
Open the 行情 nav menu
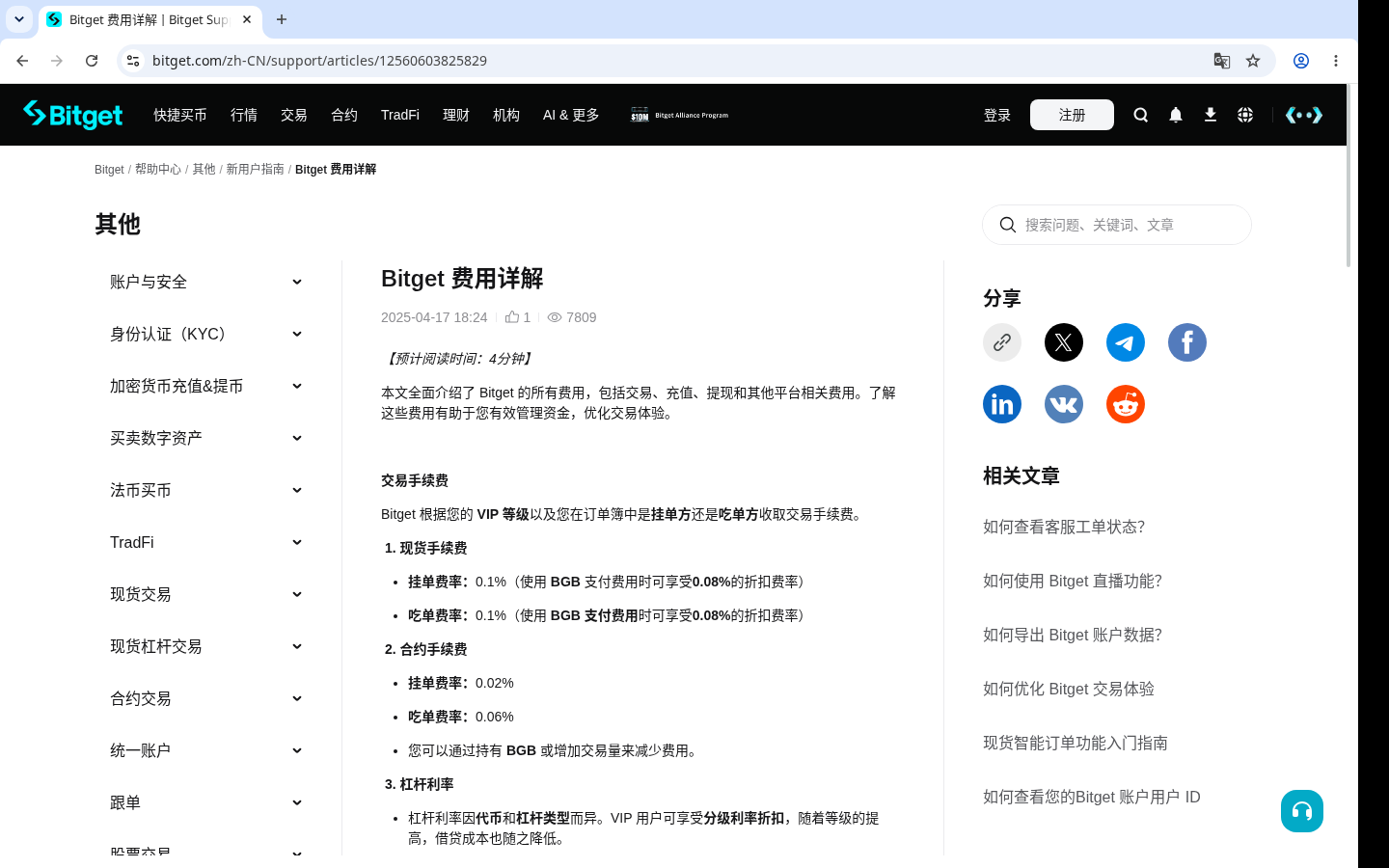coord(244,115)
